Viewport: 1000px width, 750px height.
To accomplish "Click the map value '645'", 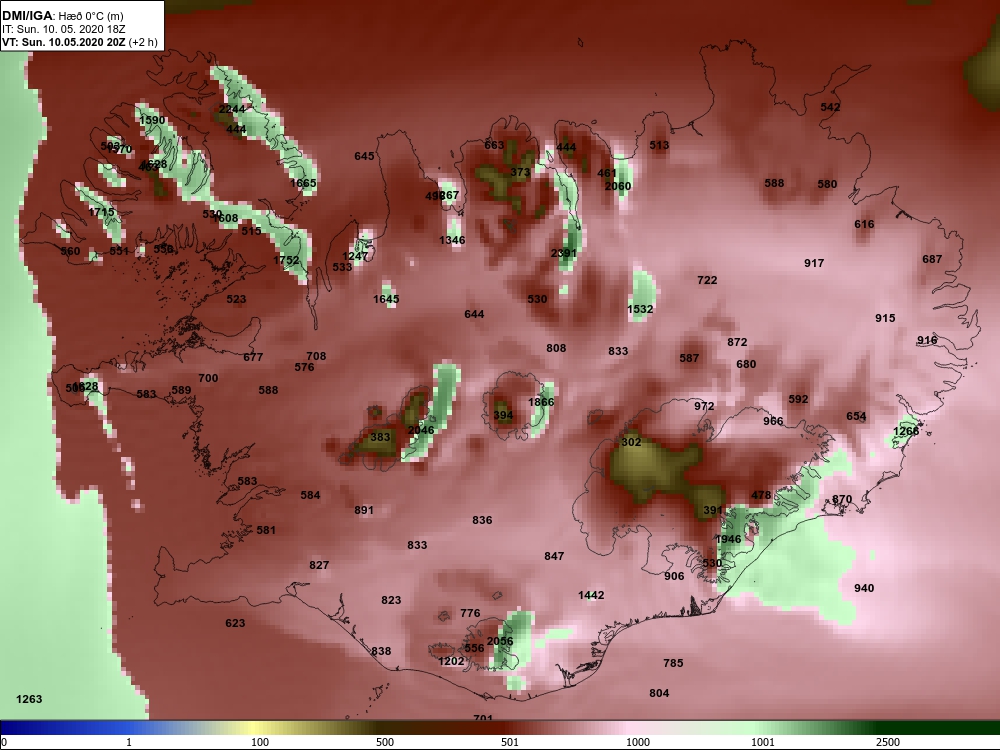I will pos(364,156).
